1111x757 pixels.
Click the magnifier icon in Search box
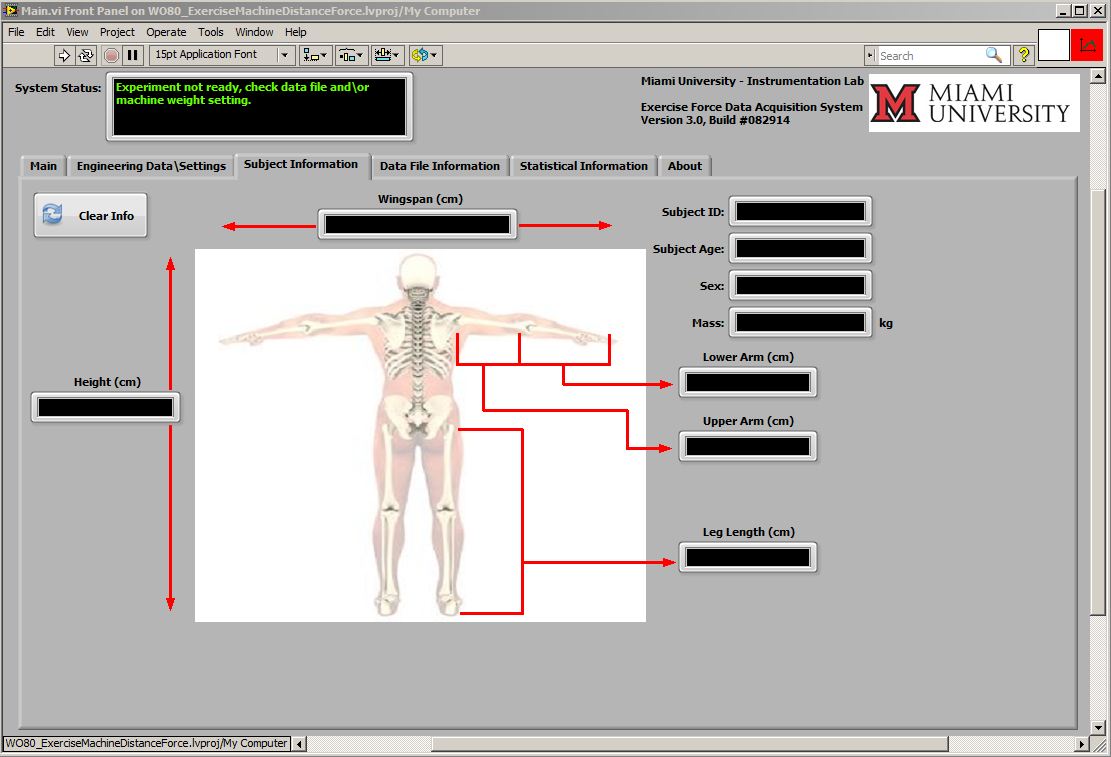tap(993, 55)
